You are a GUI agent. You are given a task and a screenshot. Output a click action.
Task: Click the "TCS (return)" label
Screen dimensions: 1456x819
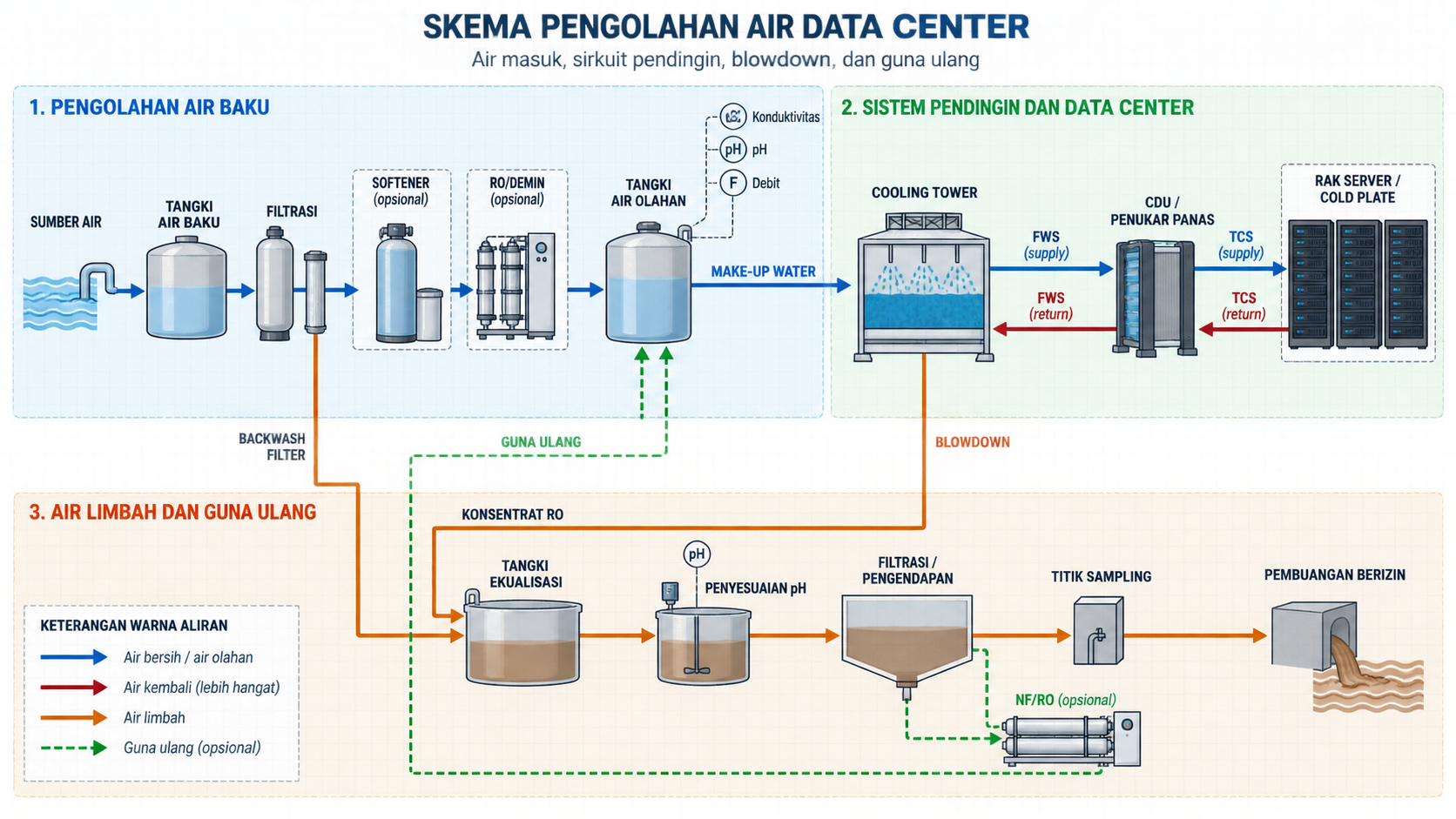(1244, 305)
